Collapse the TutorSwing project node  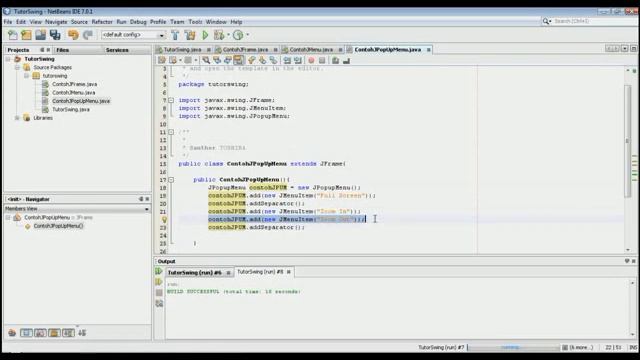tap(8, 59)
